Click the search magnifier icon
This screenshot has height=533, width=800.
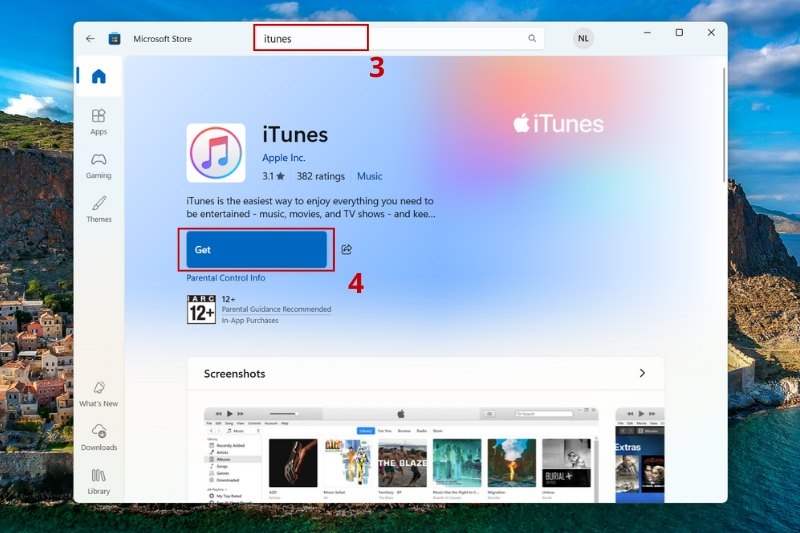pos(532,38)
